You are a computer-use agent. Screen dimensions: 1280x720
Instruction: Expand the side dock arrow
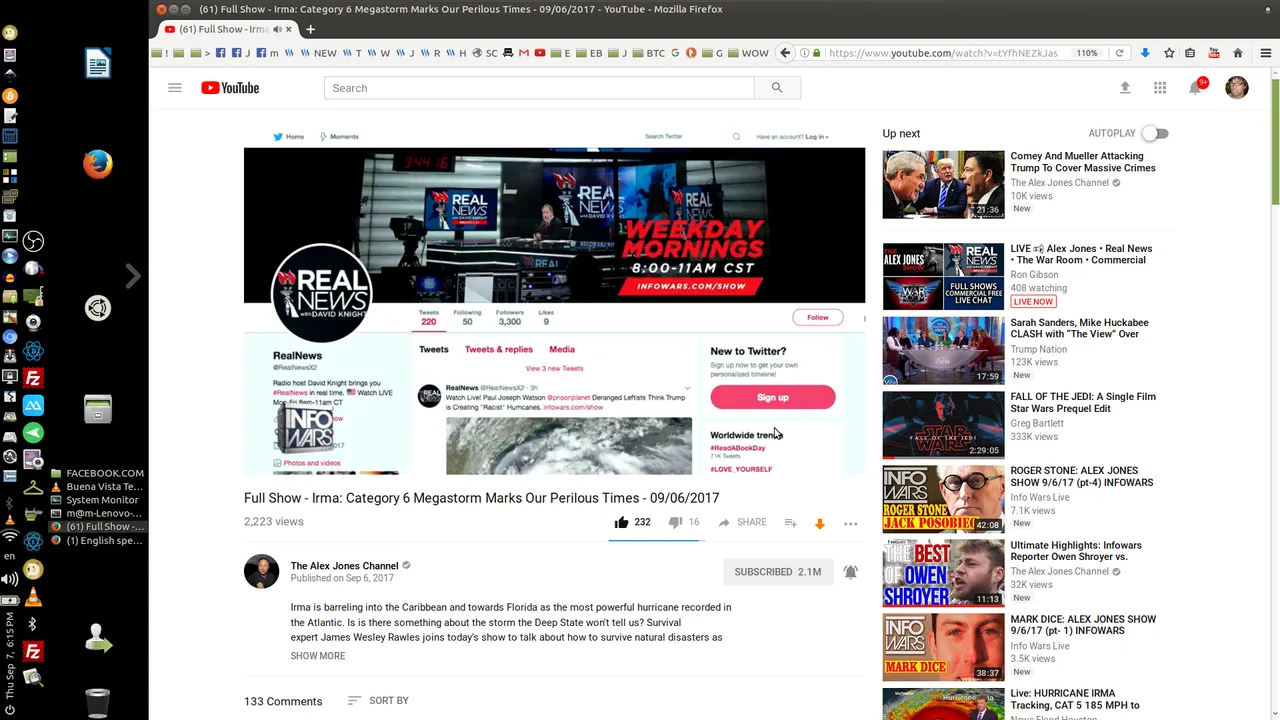pos(133,276)
